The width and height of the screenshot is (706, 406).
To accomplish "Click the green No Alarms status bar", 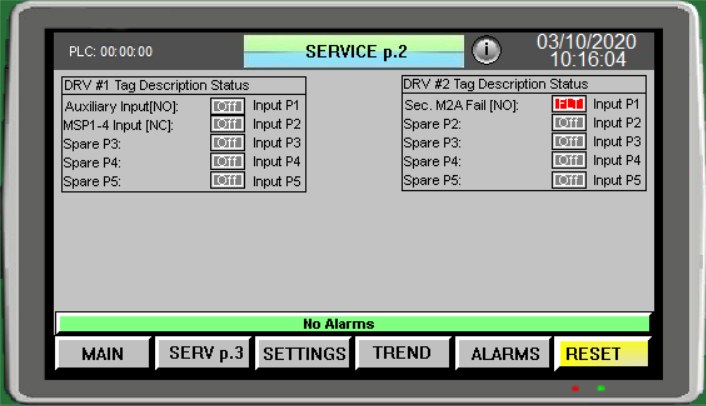I will tap(353, 323).
